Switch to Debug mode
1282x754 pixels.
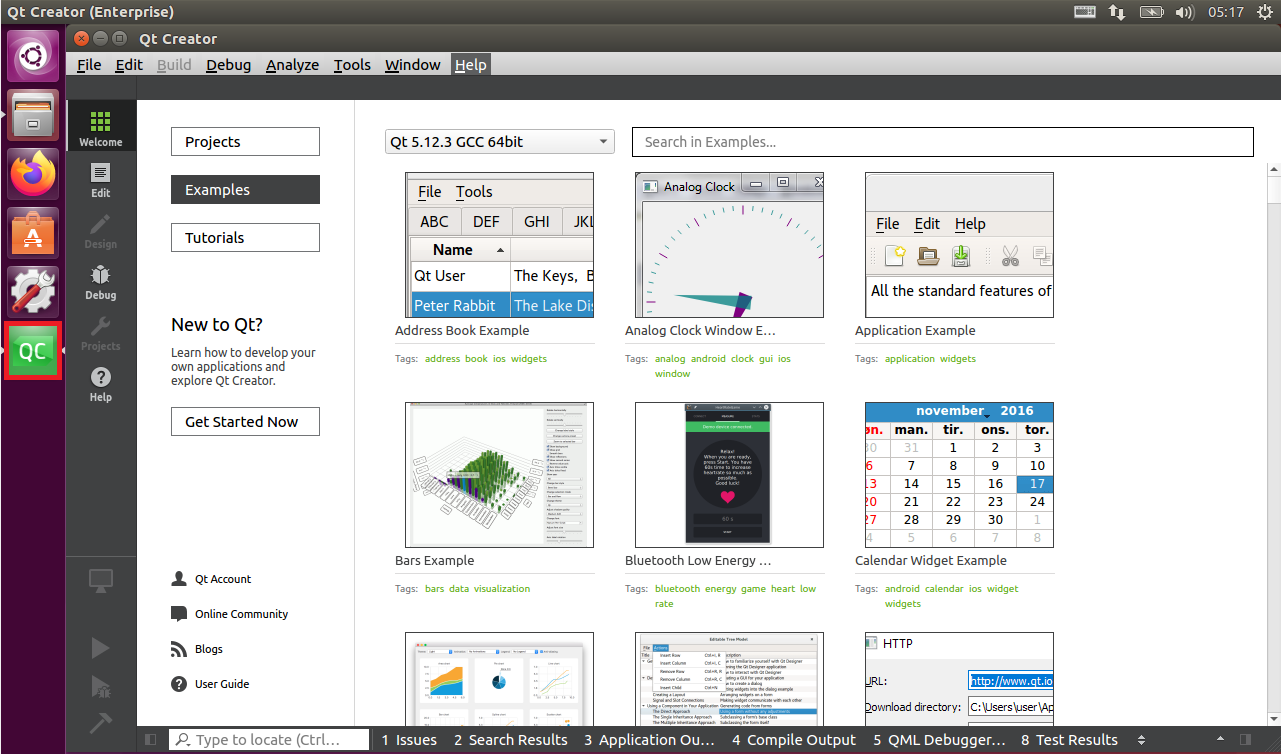tap(101, 282)
